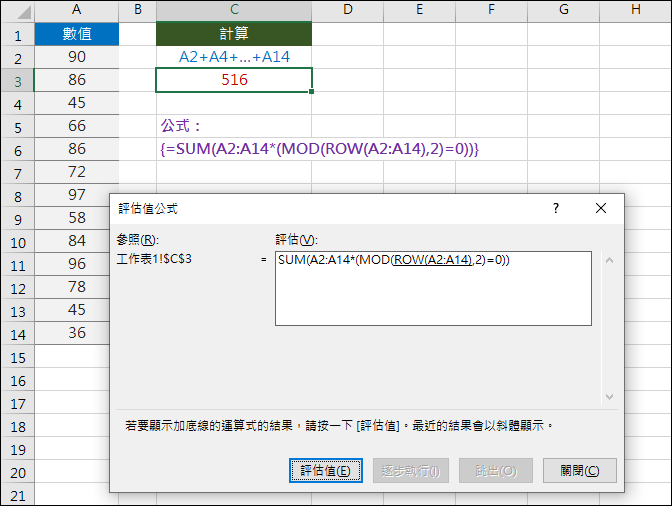The image size is (672, 506).
Task: Select cell A5 with value 66
Action: click(77, 126)
